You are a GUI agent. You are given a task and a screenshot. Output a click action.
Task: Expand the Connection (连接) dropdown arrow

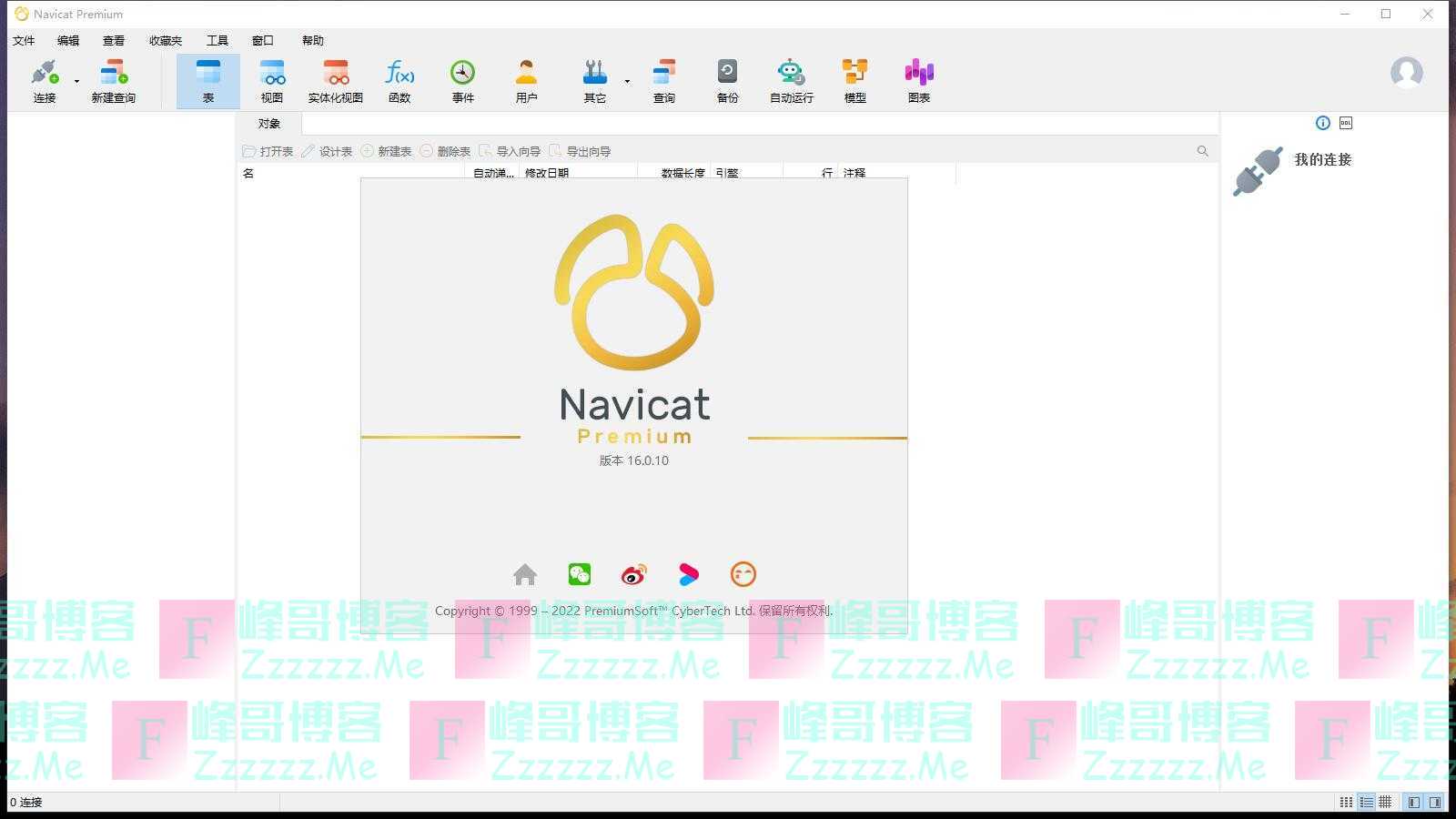click(76, 82)
